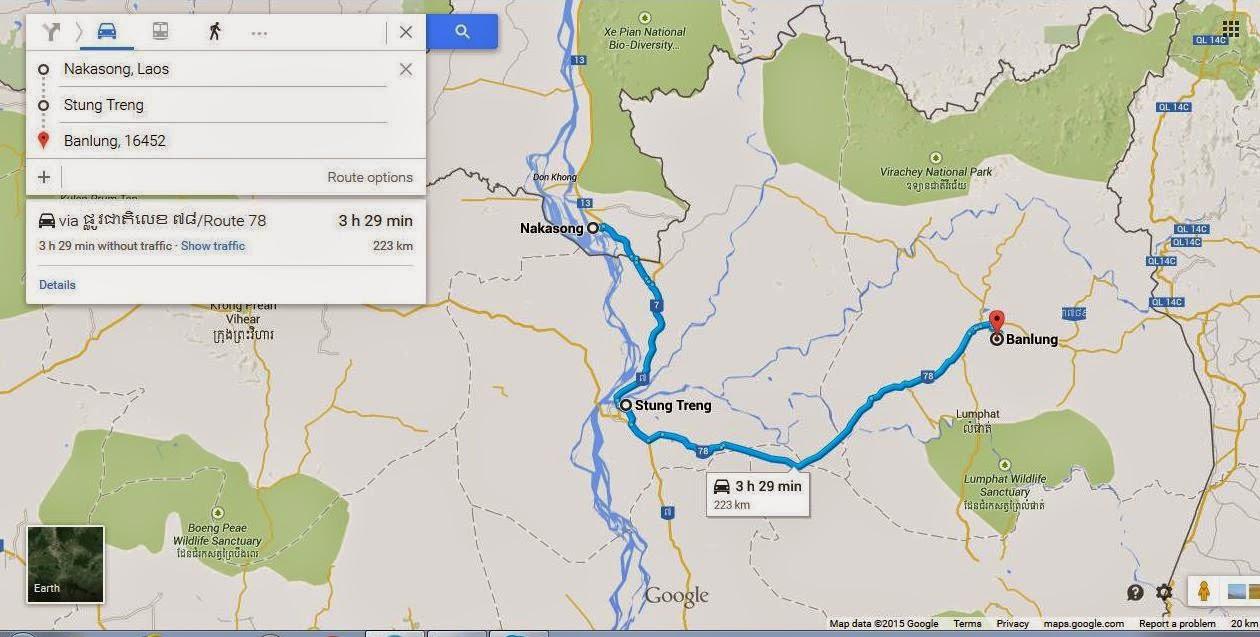Select the best travel modes arrow icon
The height and width of the screenshot is (637, 1260).
pos(51,32)
